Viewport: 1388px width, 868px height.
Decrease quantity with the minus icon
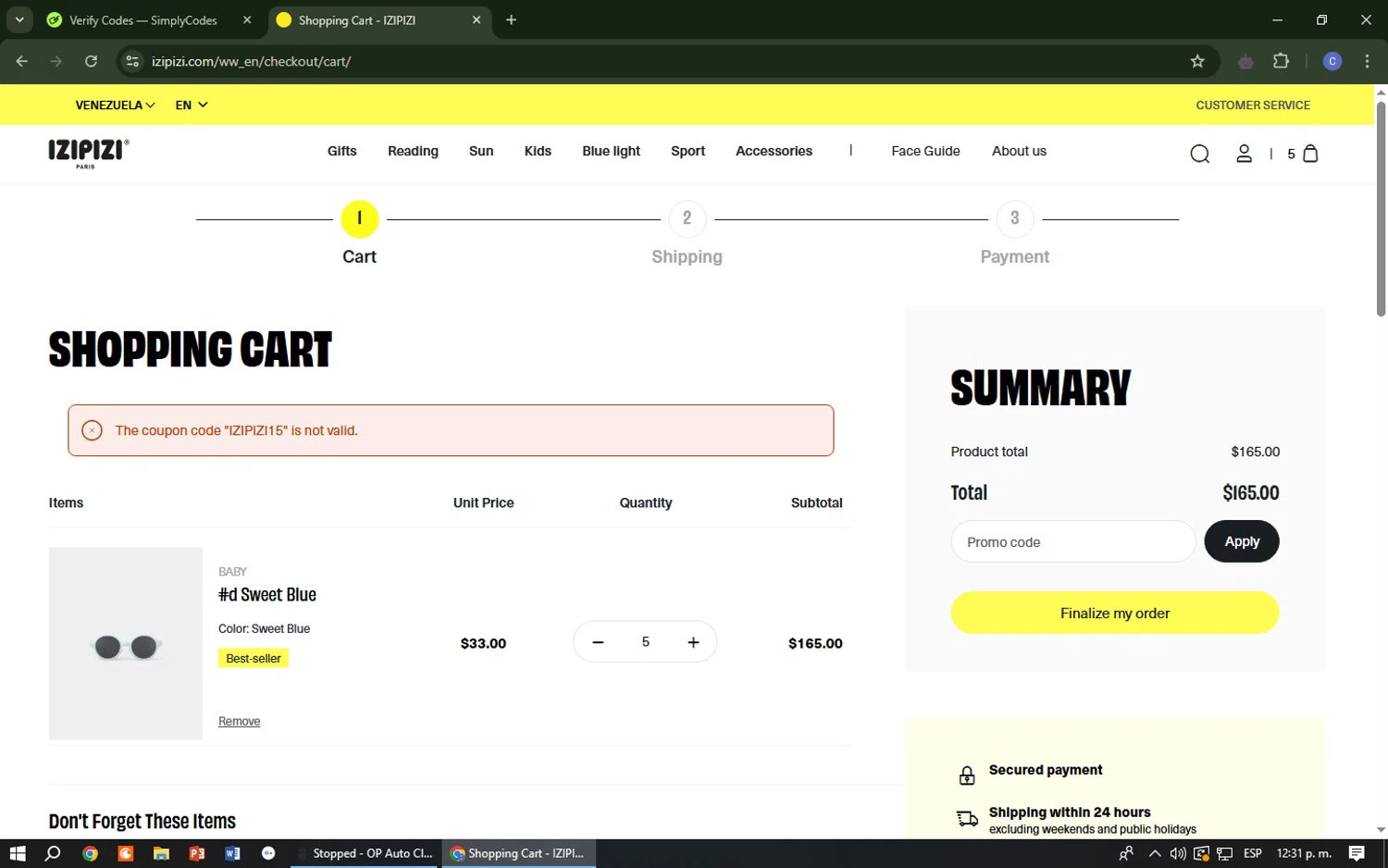pyautogui.click(x=598, y=642)
